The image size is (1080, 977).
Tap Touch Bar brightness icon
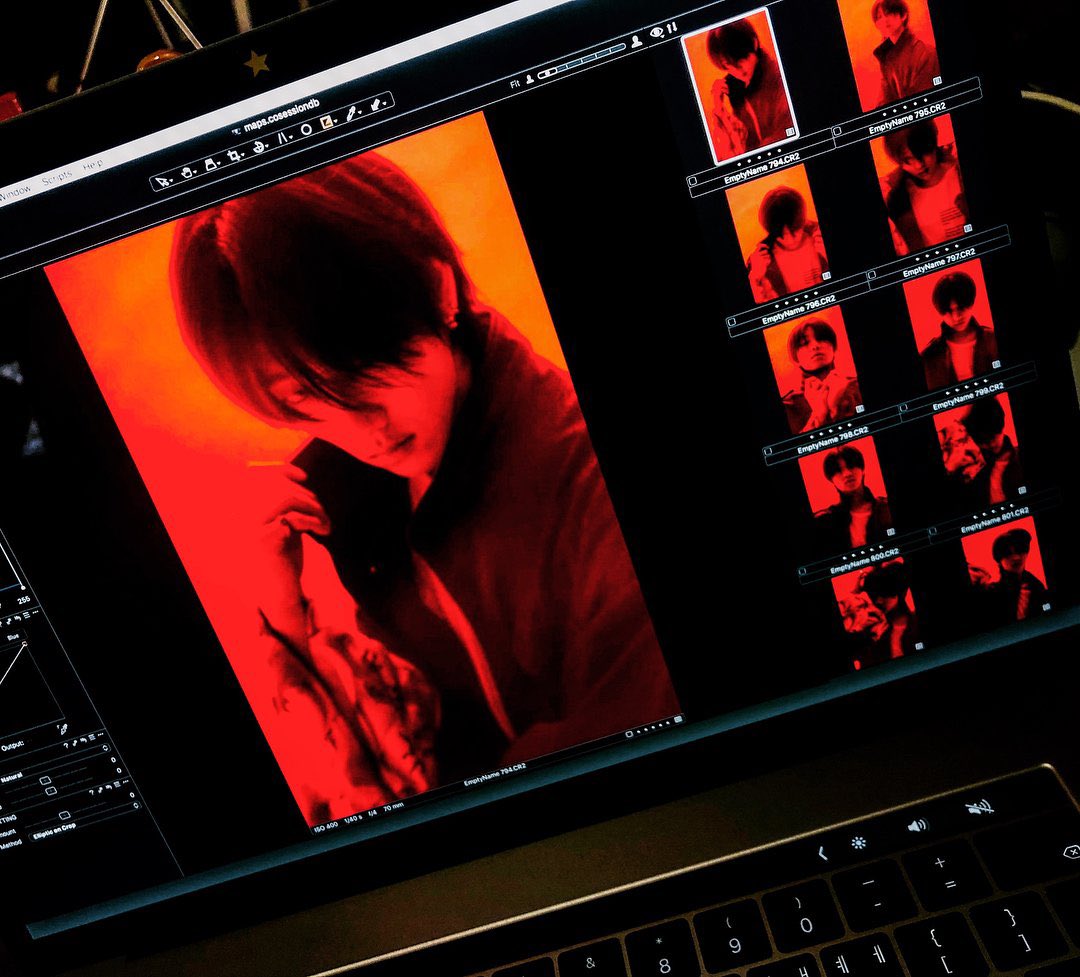(859, 842)
